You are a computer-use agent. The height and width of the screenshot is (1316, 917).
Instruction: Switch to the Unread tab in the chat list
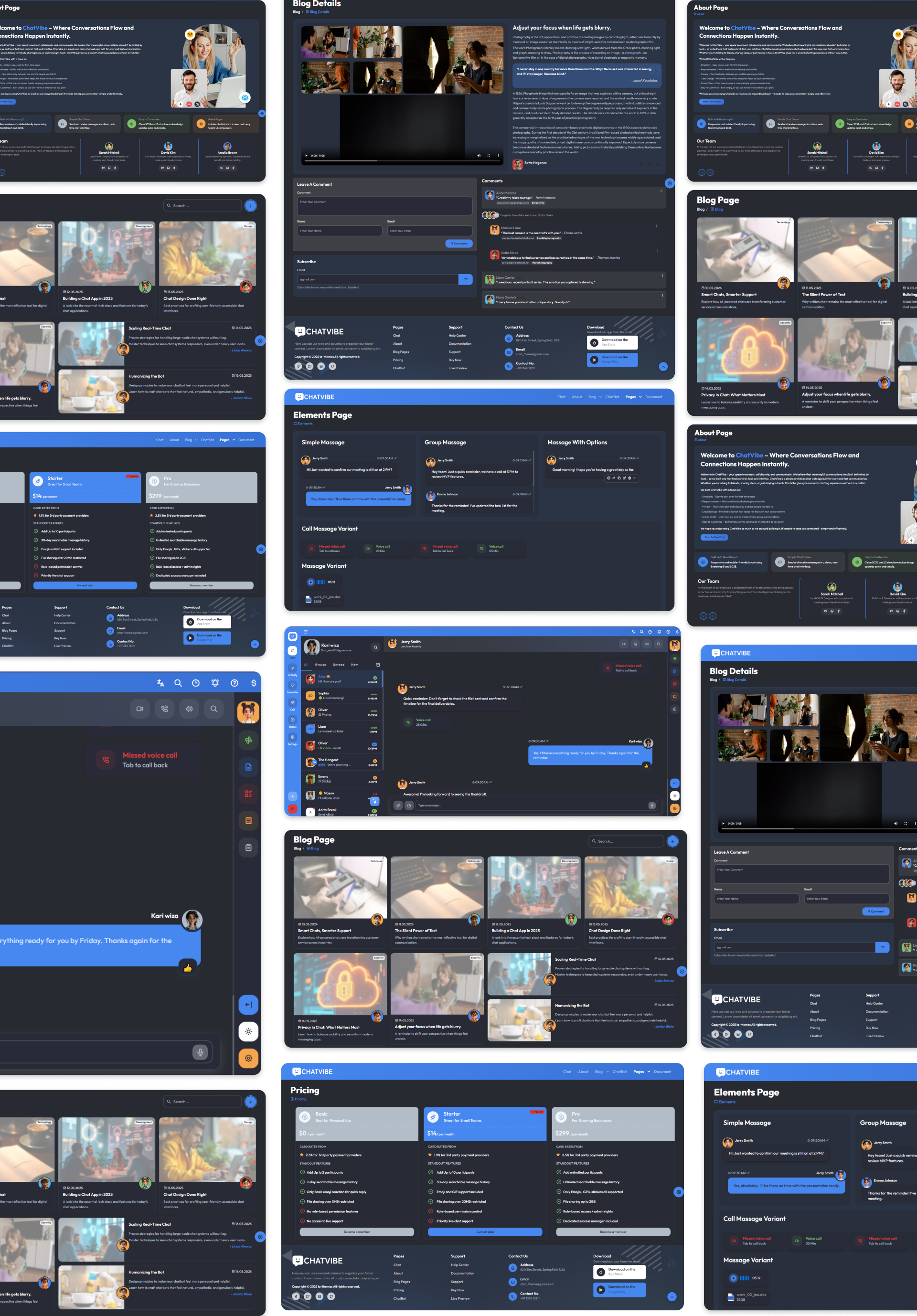338,665
